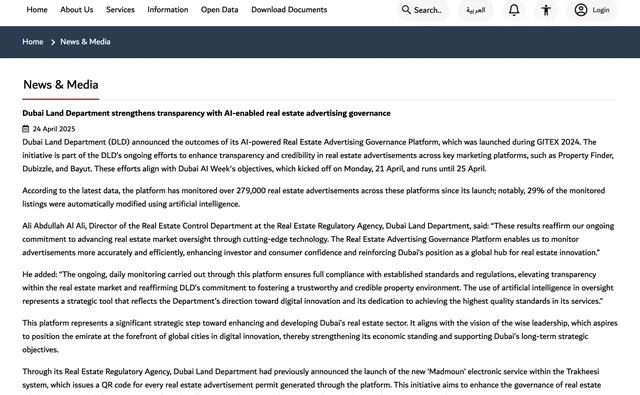The width and height of the screenshot is (640, 395).
Task: Click the breadcrumb chevron arrow after Home
Action: (x=53, y=42)
